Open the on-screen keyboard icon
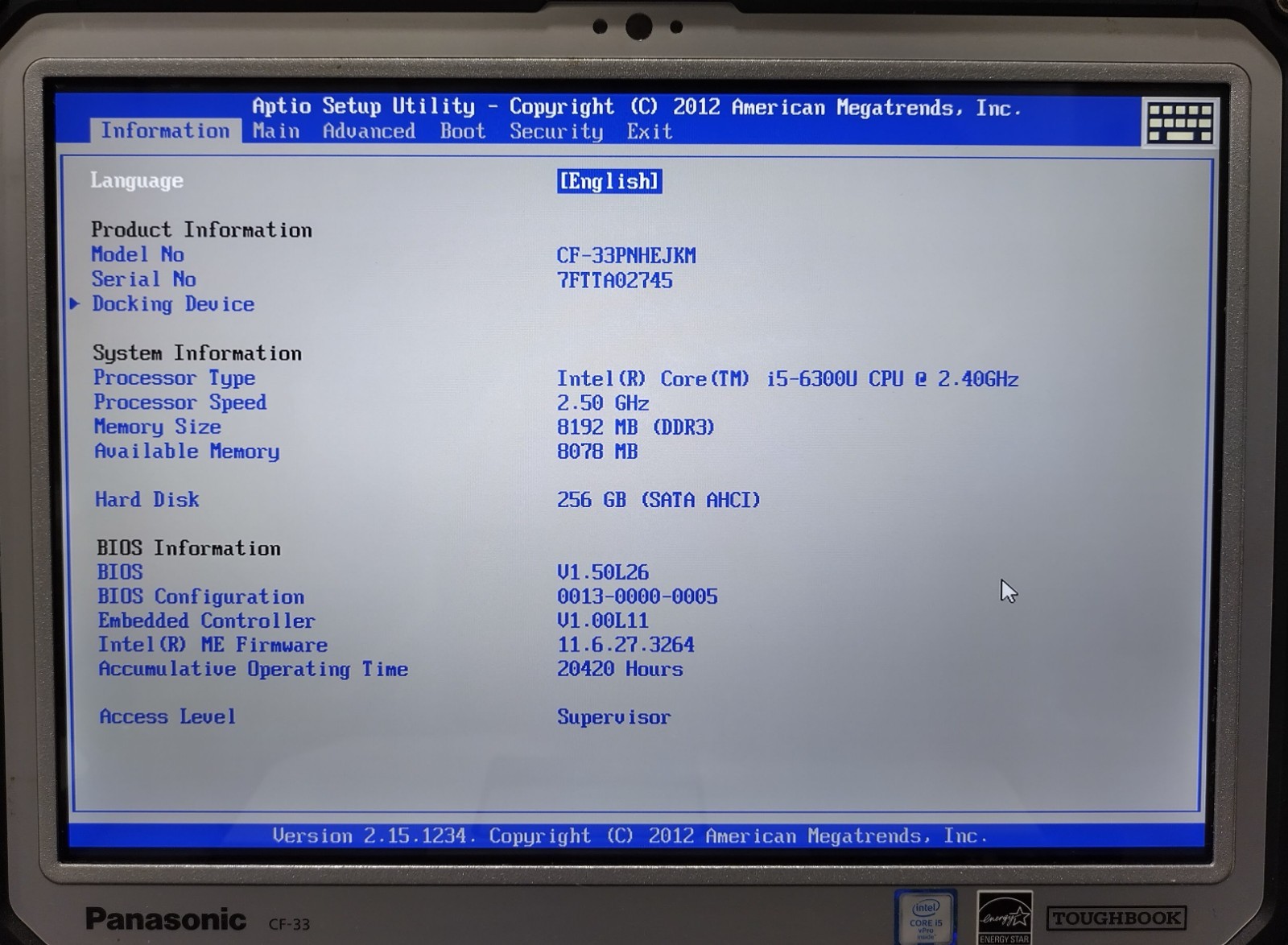This screenshot has height=945, width=1288. click(x=1180, y=122)
